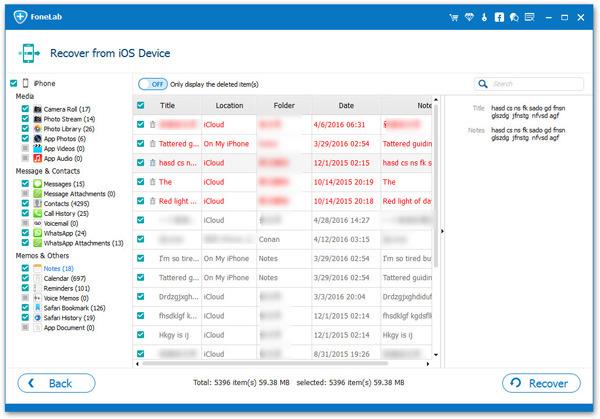The width and height of the screenshot is (600, 419).
Task: Click the Contacts icon
Action: point(38,204)
